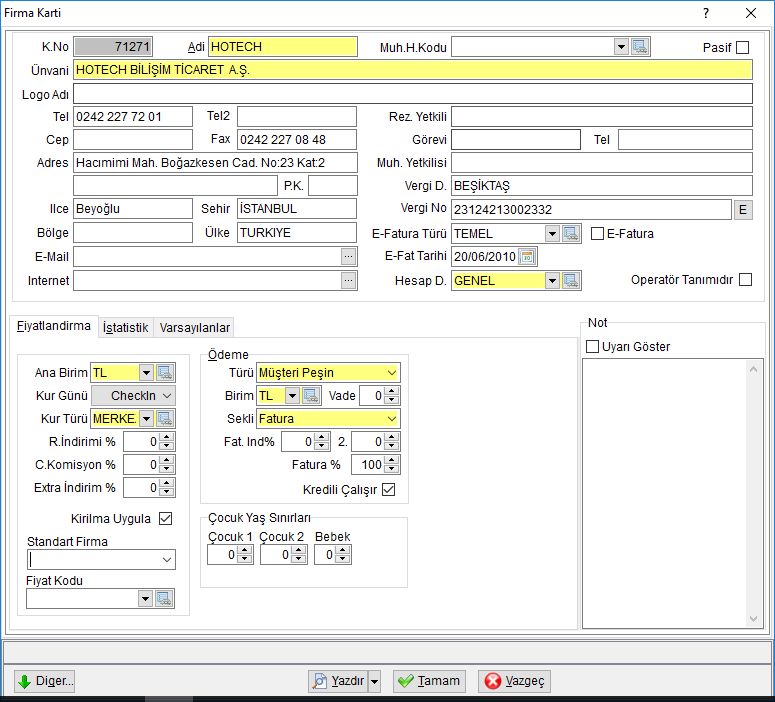Click the Tel field 0242 227 72 01
775x702 pixels.
click(x=133, y=117)
